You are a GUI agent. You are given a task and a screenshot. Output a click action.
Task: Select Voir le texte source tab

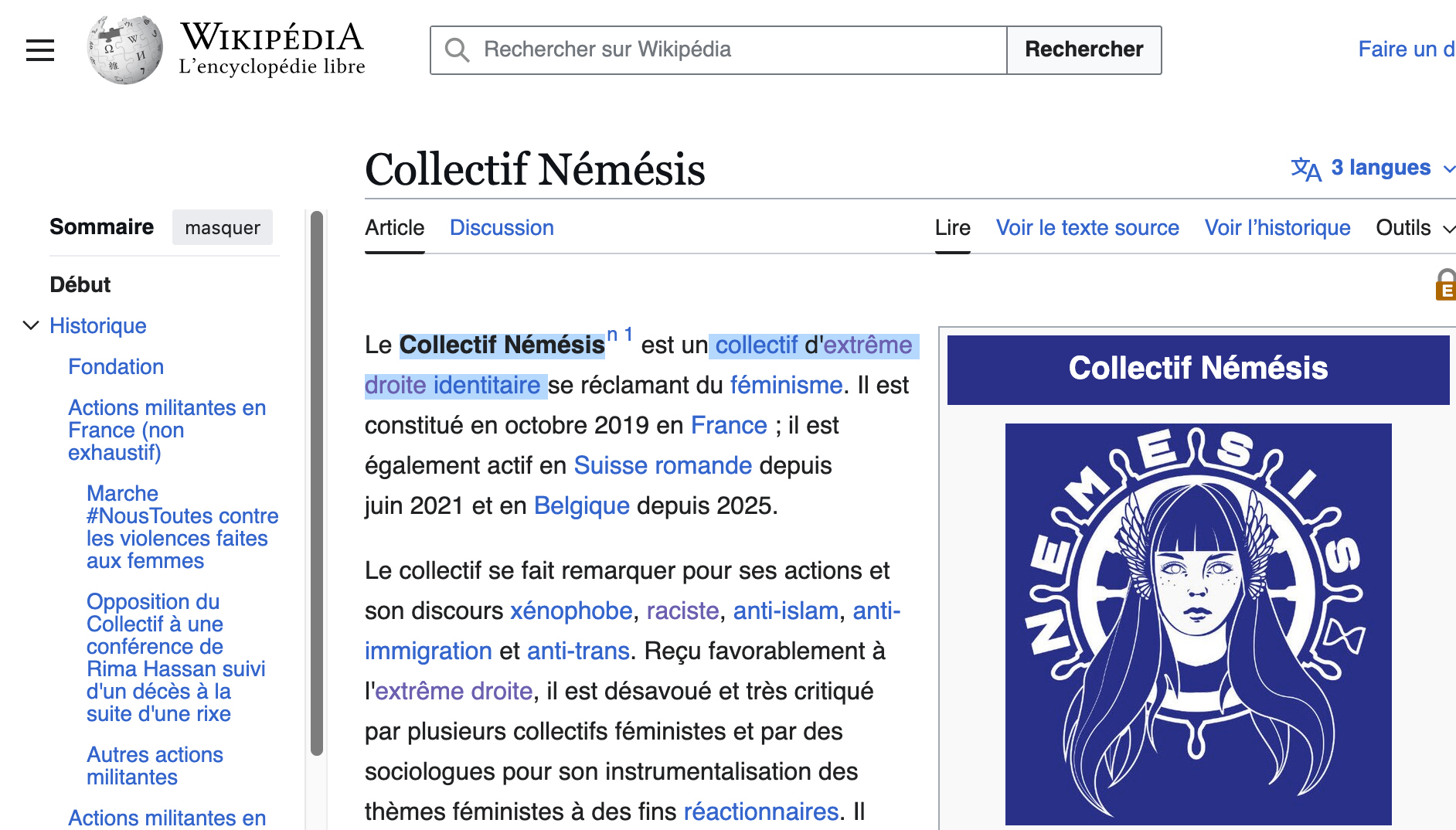pos(1087,228)
